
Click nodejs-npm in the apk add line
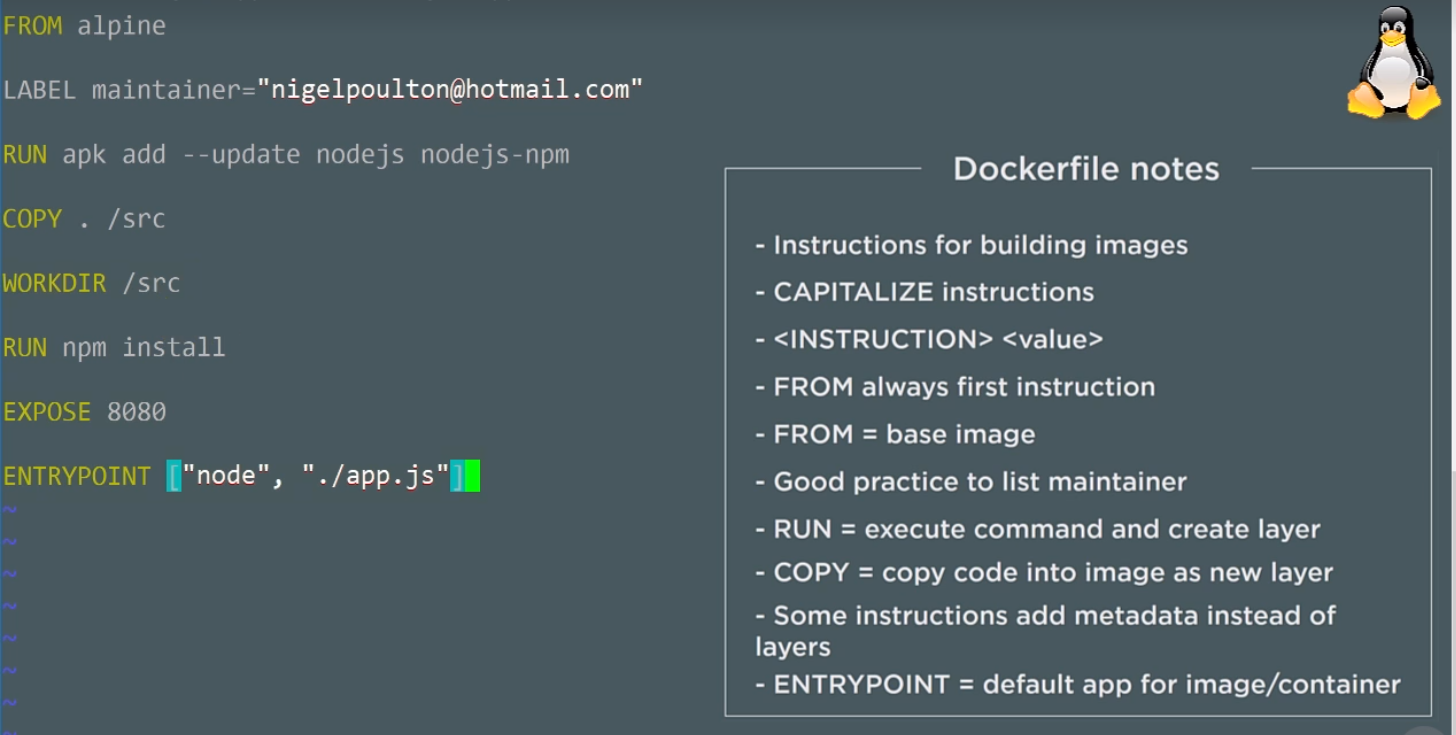[495, 155]
